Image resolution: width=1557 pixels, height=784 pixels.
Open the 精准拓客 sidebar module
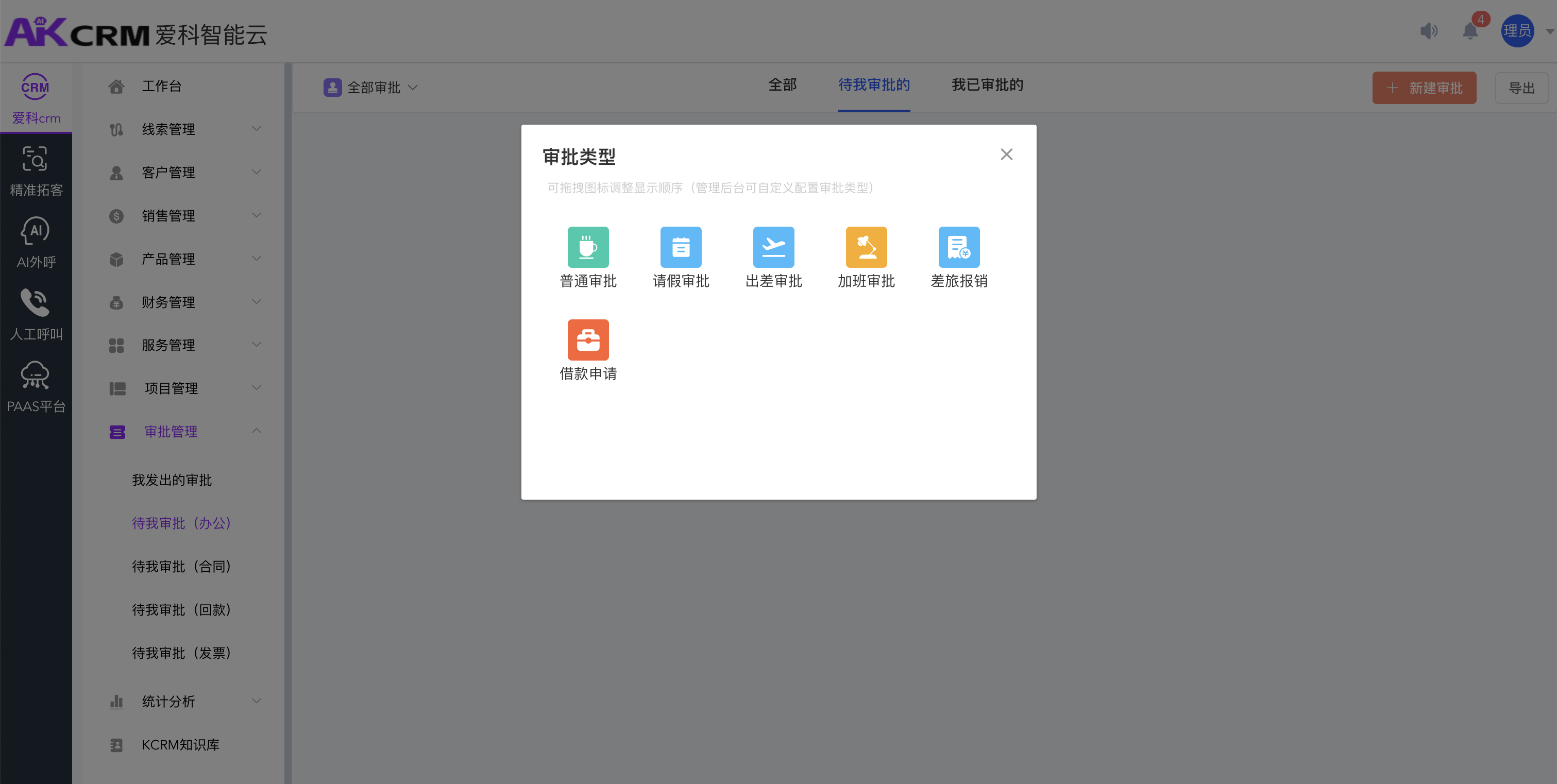tap(36, 171)
